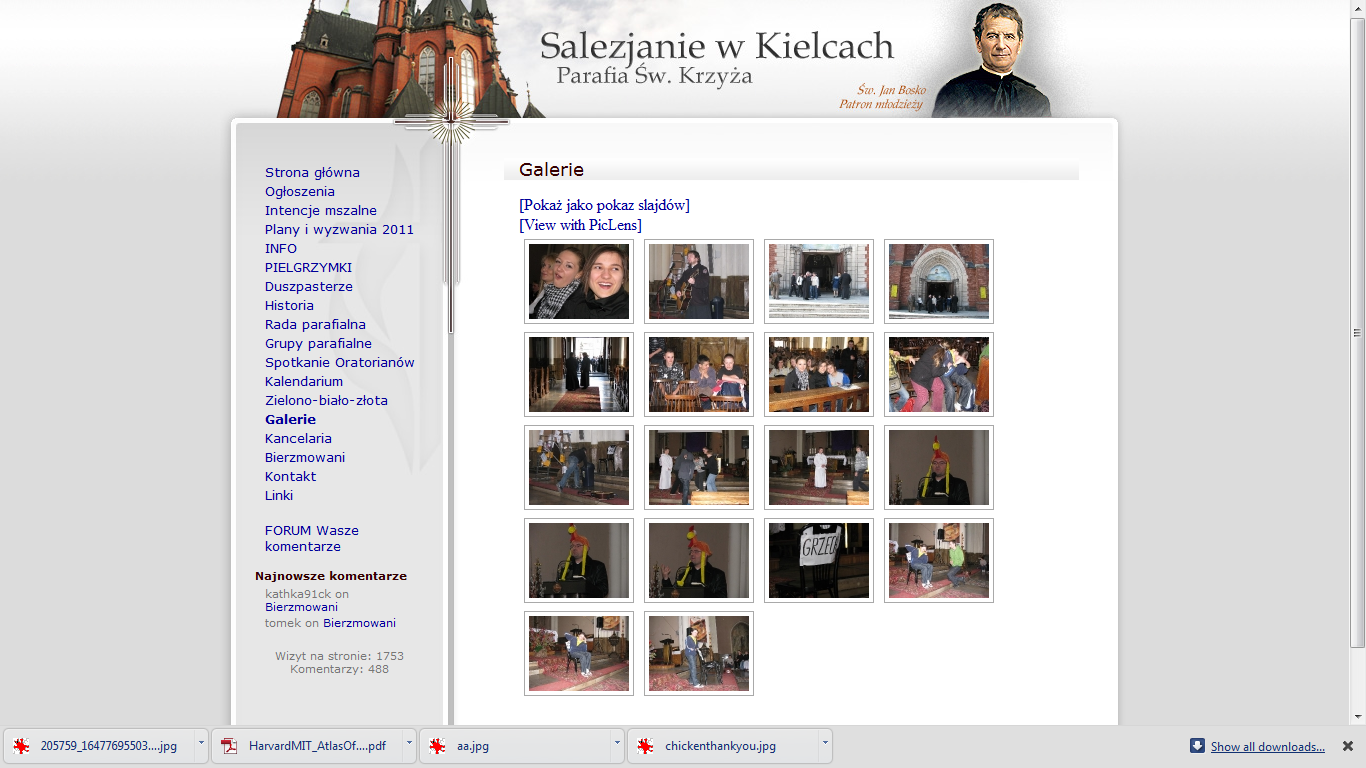The width and height of the screenshot is (1366, 768).
Task: Go to Kancelaria in sidebar menu
Action: tap(298, 439)
